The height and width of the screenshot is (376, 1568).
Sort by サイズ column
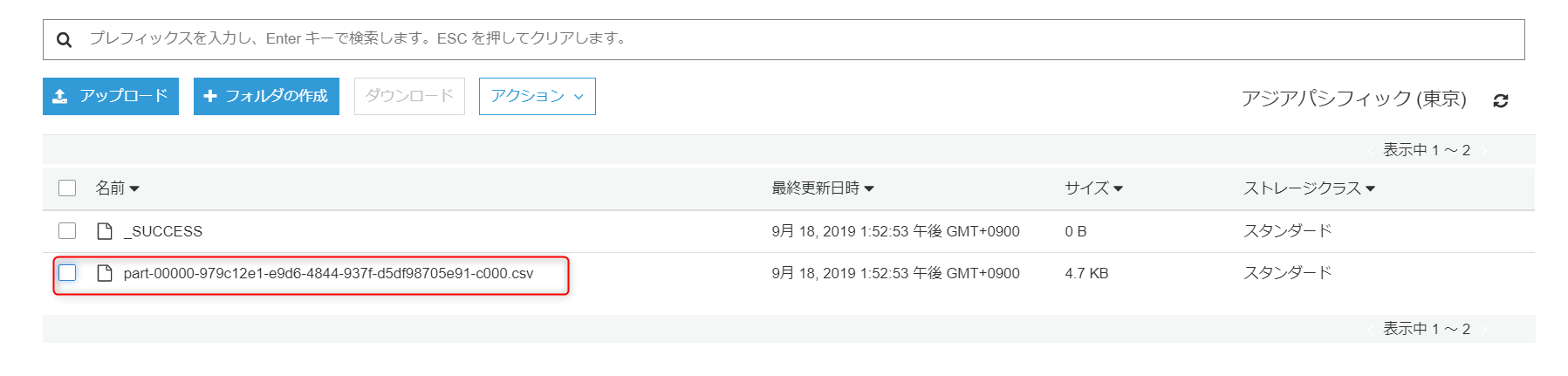click(x=1093, y=188)
